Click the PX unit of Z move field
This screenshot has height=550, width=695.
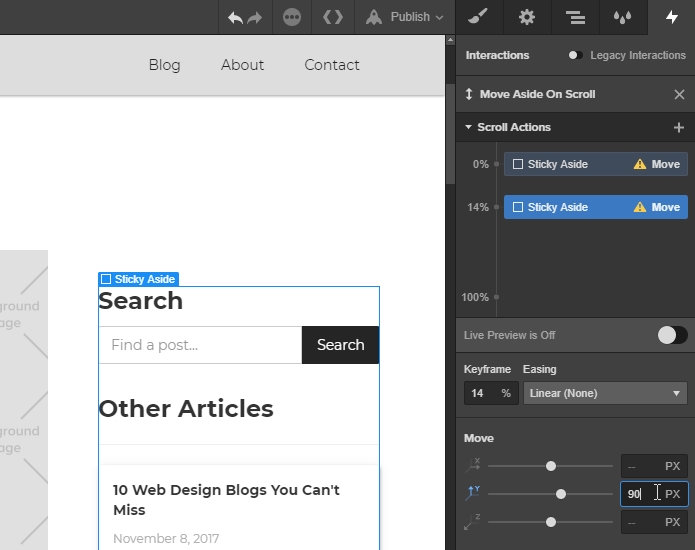[672, 522]
